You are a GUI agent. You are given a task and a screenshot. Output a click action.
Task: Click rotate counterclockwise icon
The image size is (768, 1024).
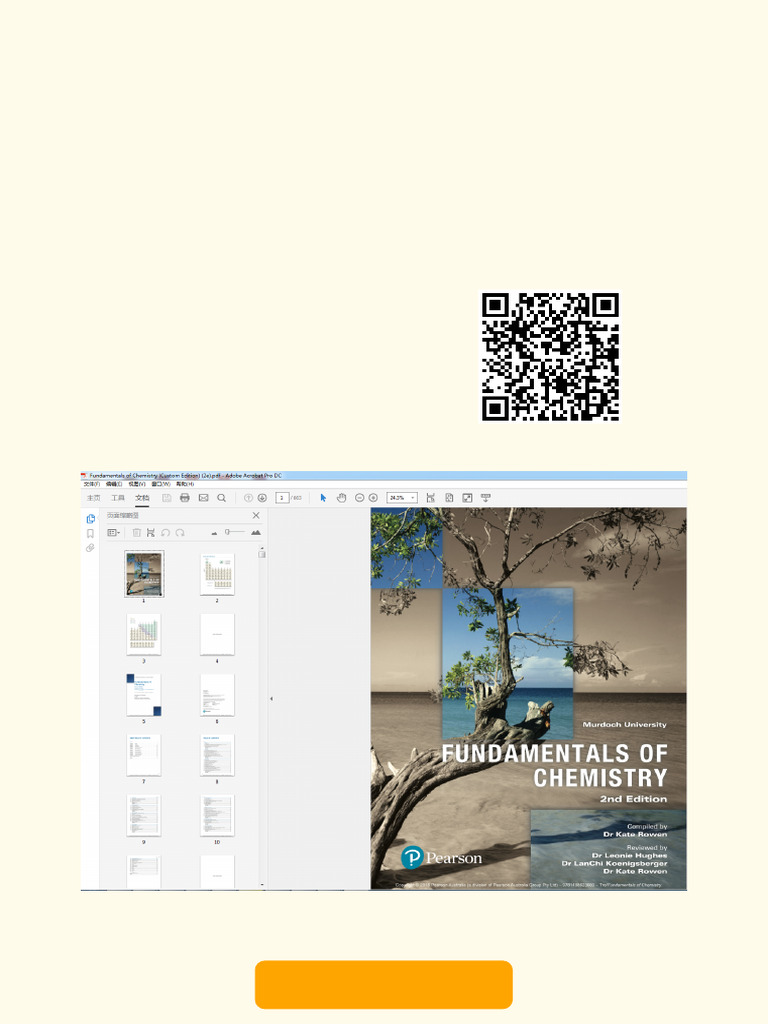pyautogui.click(x=165, y=533)
